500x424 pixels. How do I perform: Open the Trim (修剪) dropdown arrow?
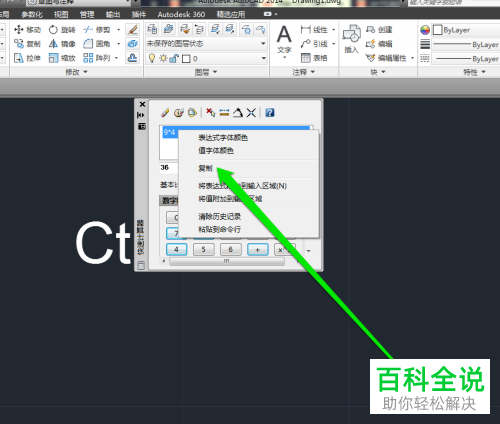pyautogui.click(x=118, y=30)
